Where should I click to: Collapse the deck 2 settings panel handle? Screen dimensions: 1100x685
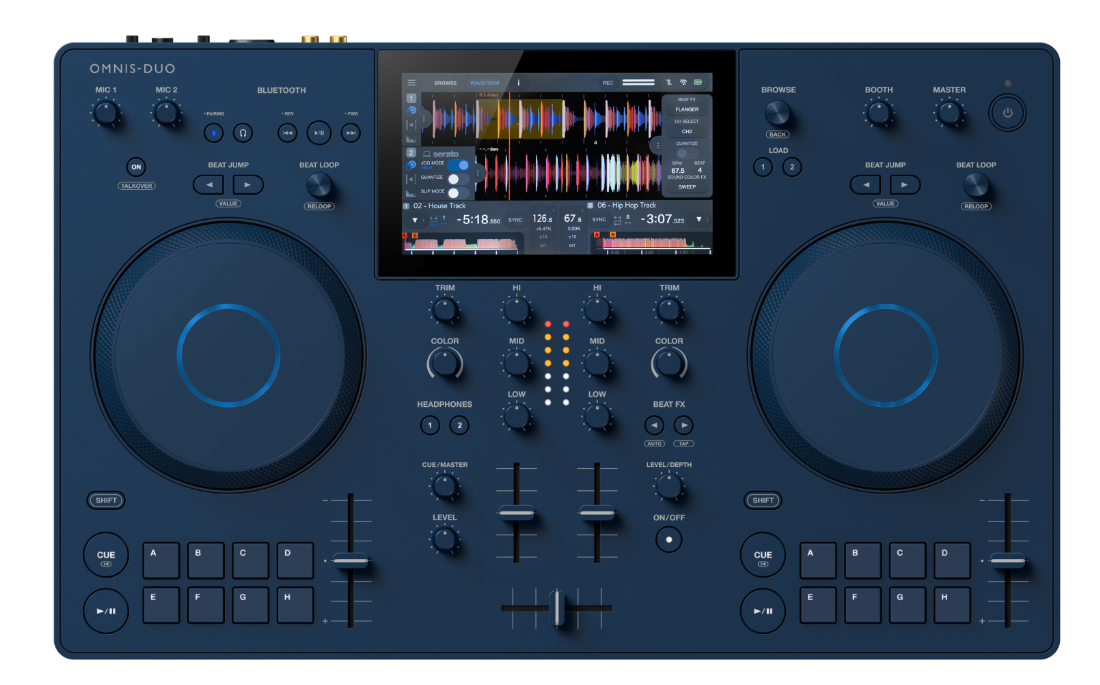tap(478, 173)
